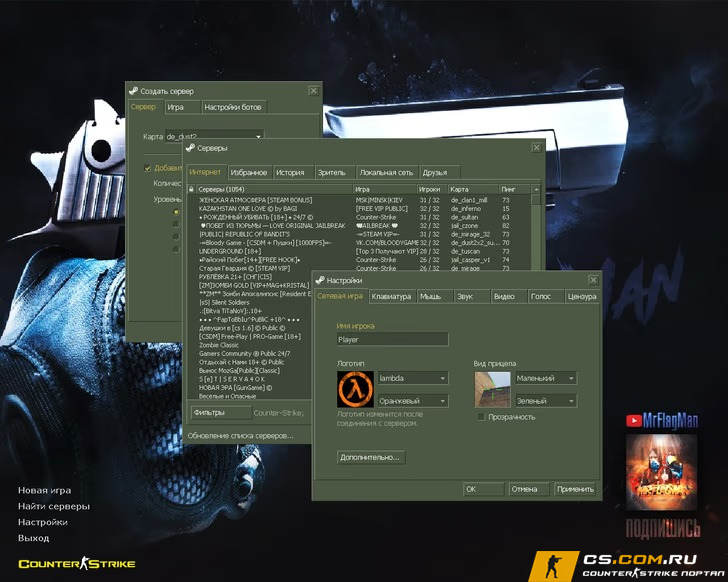
Task: Enable the Прозрачность checkbox
Action: pyautogui.click(x=481, y=417)
